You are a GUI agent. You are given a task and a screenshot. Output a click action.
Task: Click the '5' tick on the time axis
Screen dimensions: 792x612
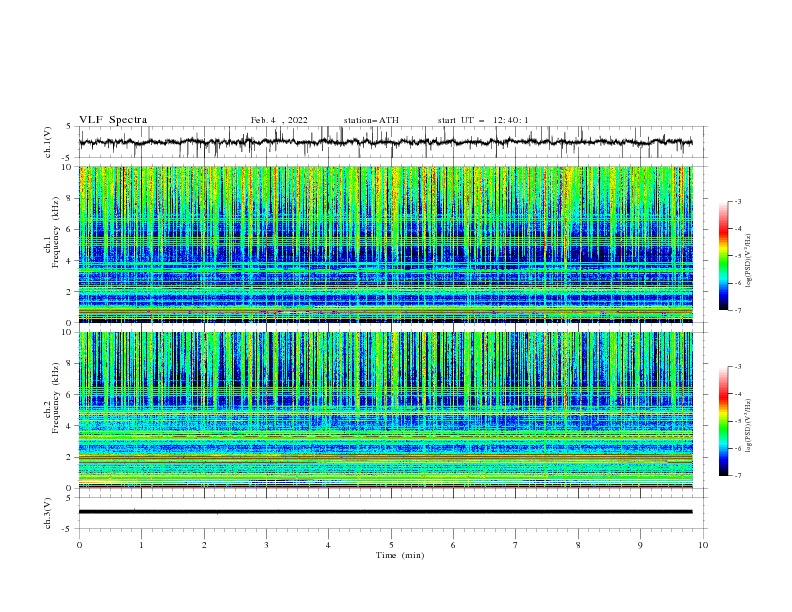point(391,545)
